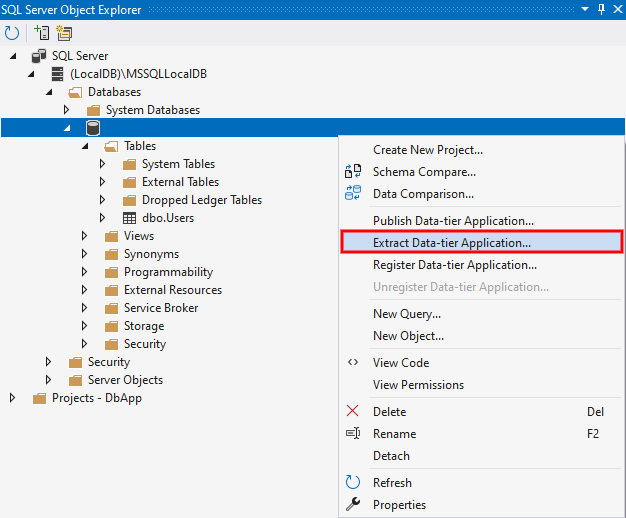Close the SQL Server Object Explorer panel

click(618, 9)
